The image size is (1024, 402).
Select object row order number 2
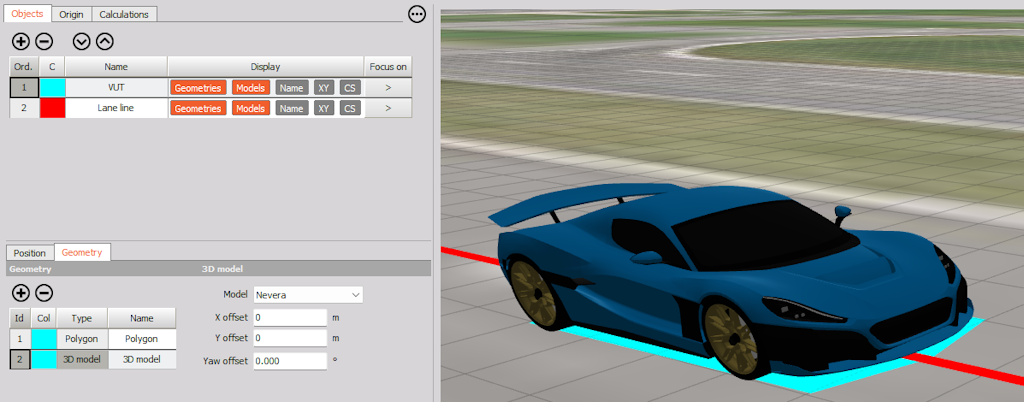[x=24, y=108]
